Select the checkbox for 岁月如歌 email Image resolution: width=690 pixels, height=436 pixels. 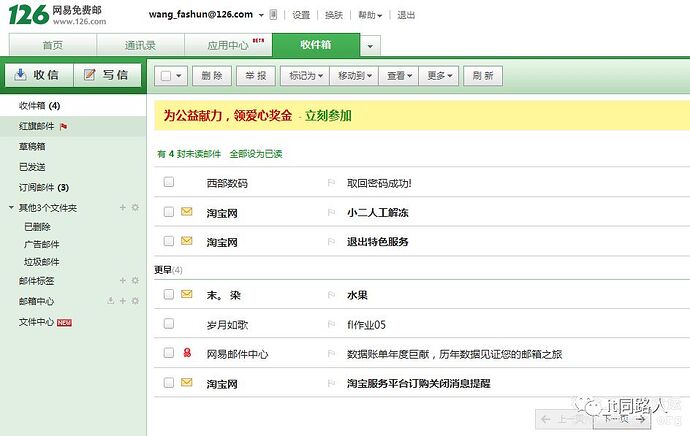pos(169,324)
